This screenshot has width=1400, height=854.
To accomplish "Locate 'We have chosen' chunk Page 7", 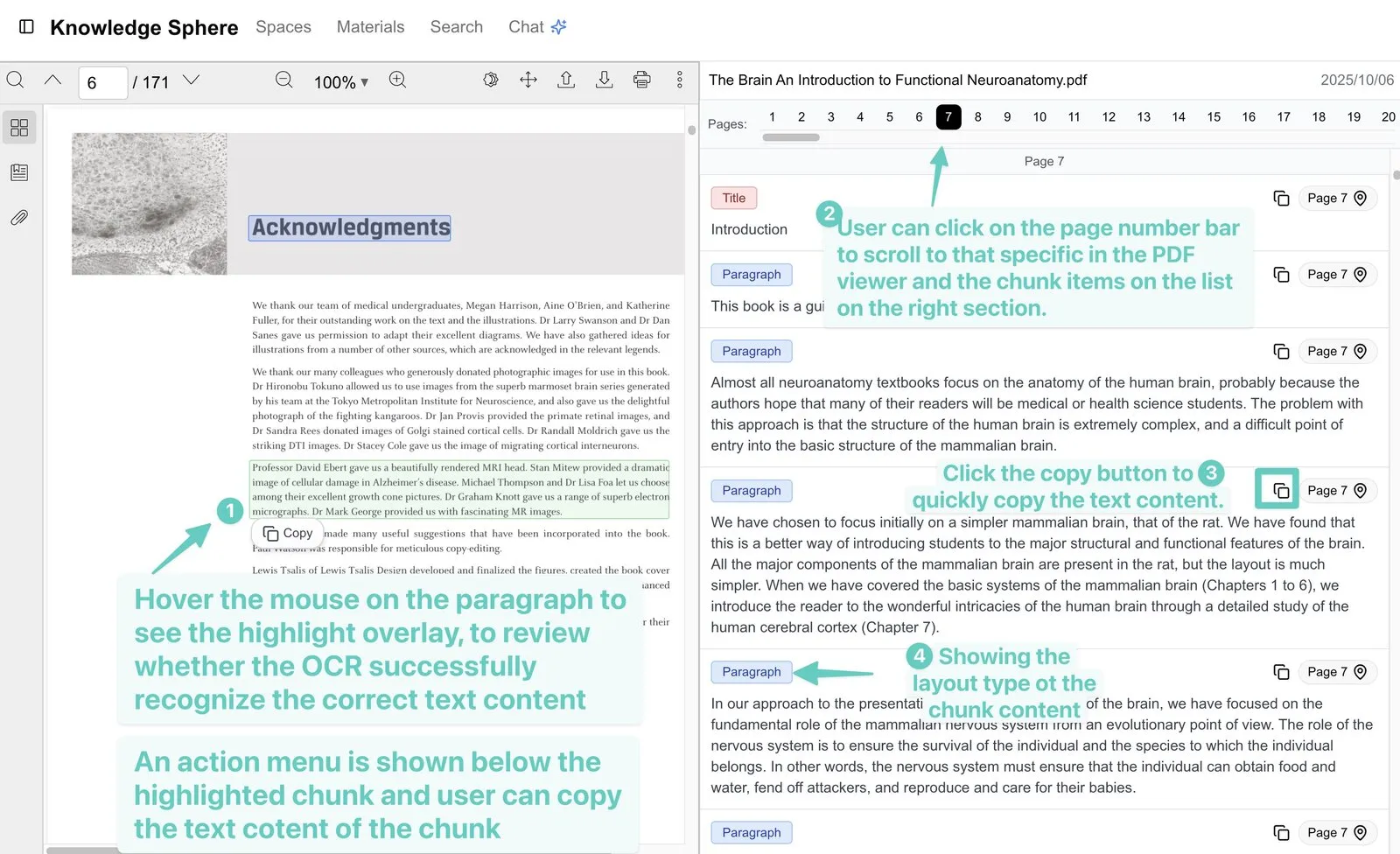I will (x=1337, y=491).
